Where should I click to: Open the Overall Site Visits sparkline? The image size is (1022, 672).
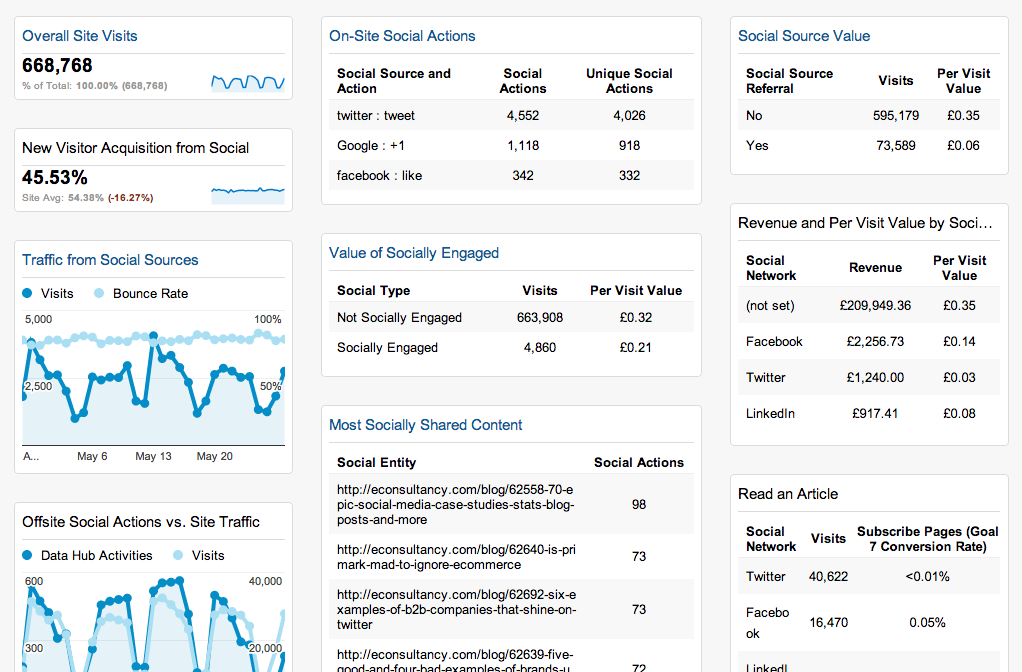click(x=248, y=82)
